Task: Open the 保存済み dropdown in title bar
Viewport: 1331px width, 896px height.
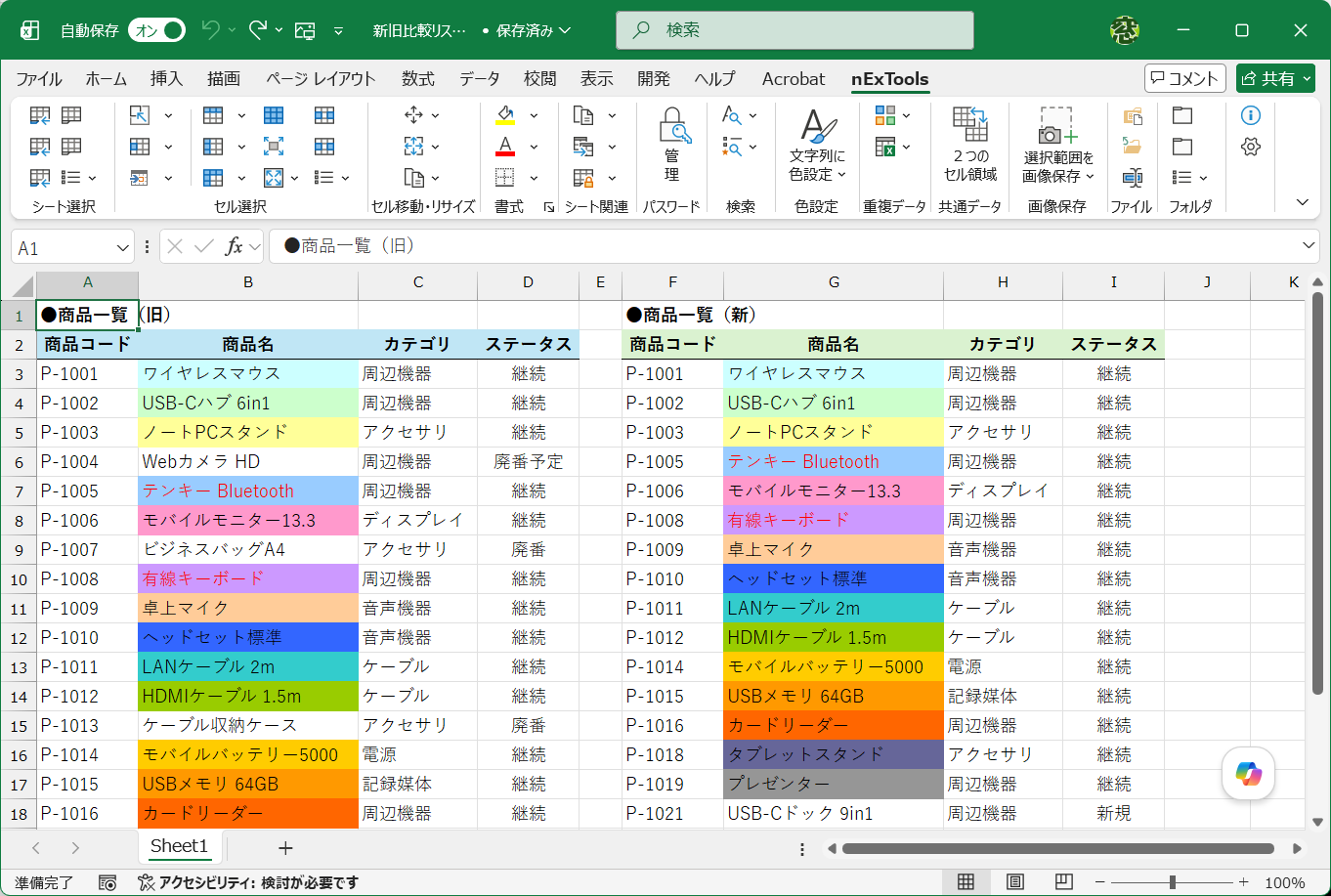Action: (532, 30)
